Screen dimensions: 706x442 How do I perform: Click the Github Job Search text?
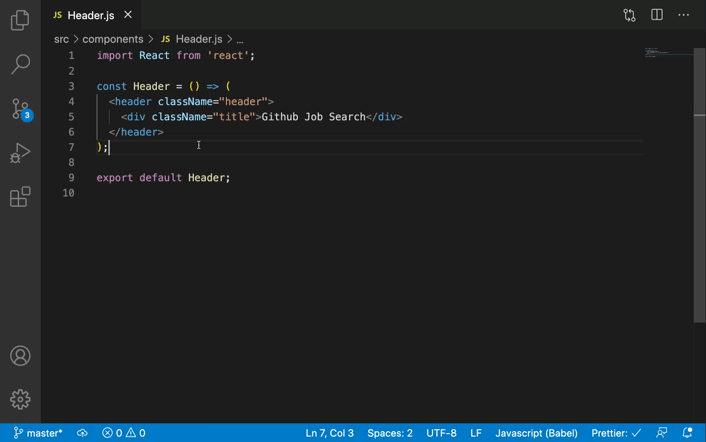[313, 117]
